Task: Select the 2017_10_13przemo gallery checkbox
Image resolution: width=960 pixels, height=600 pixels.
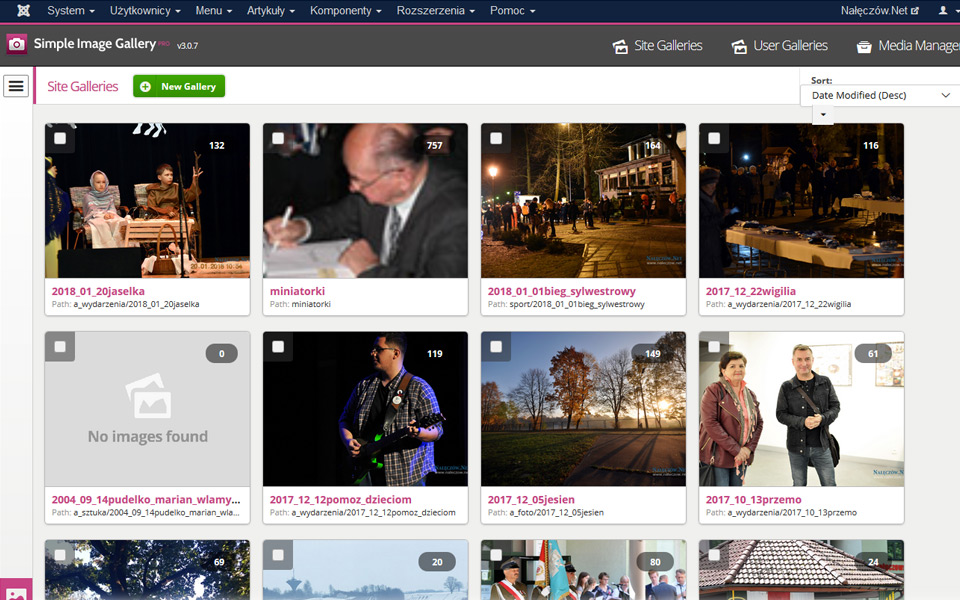Action: (714, 347)
